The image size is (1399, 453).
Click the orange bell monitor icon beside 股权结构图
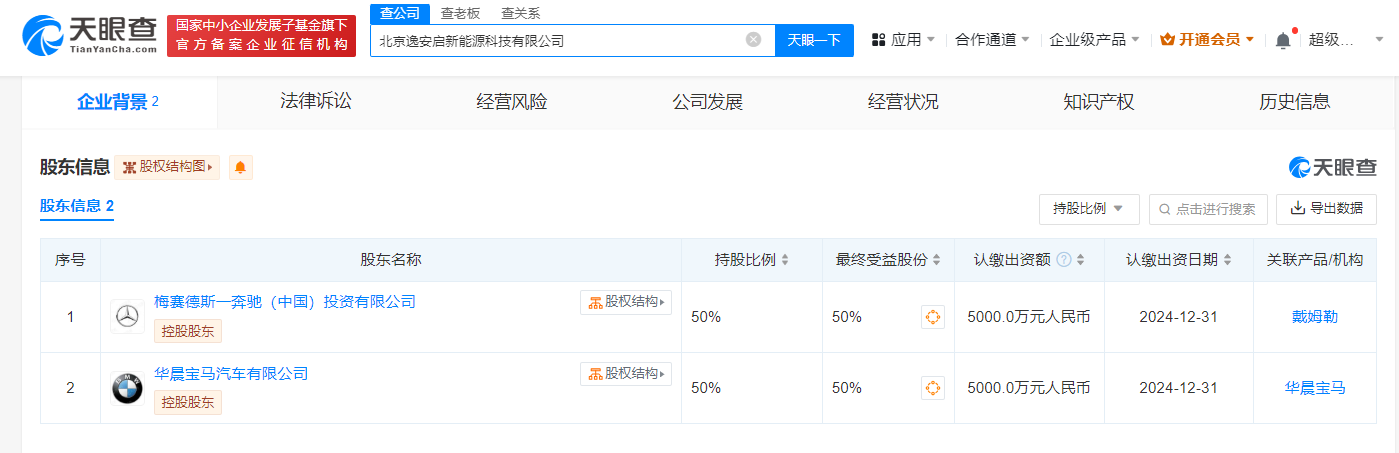tap(240, 167)
